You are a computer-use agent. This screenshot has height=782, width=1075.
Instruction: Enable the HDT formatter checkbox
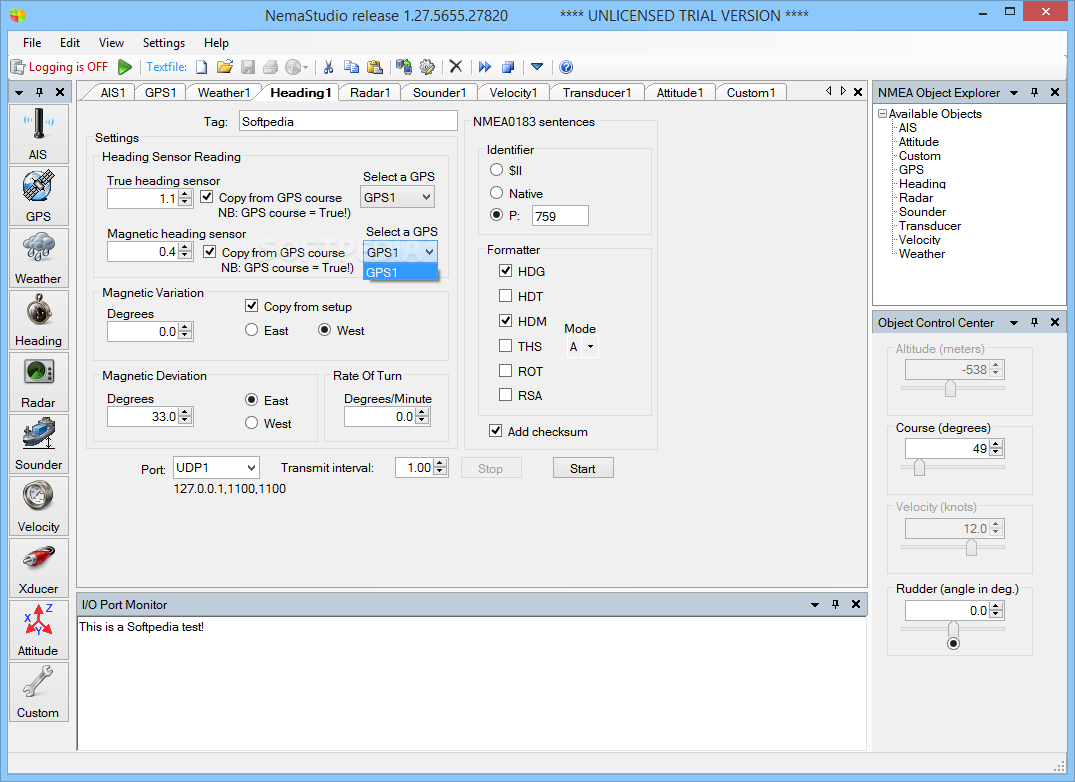[505, 295]
